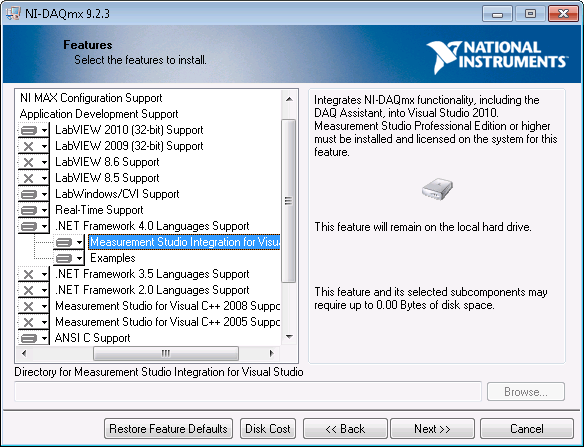The width and height of the screenshot is (584, 447).
Task: Open install-state dropdown for LabVIEW 2010 (32-bit) Support
Action: coord(33,130)
